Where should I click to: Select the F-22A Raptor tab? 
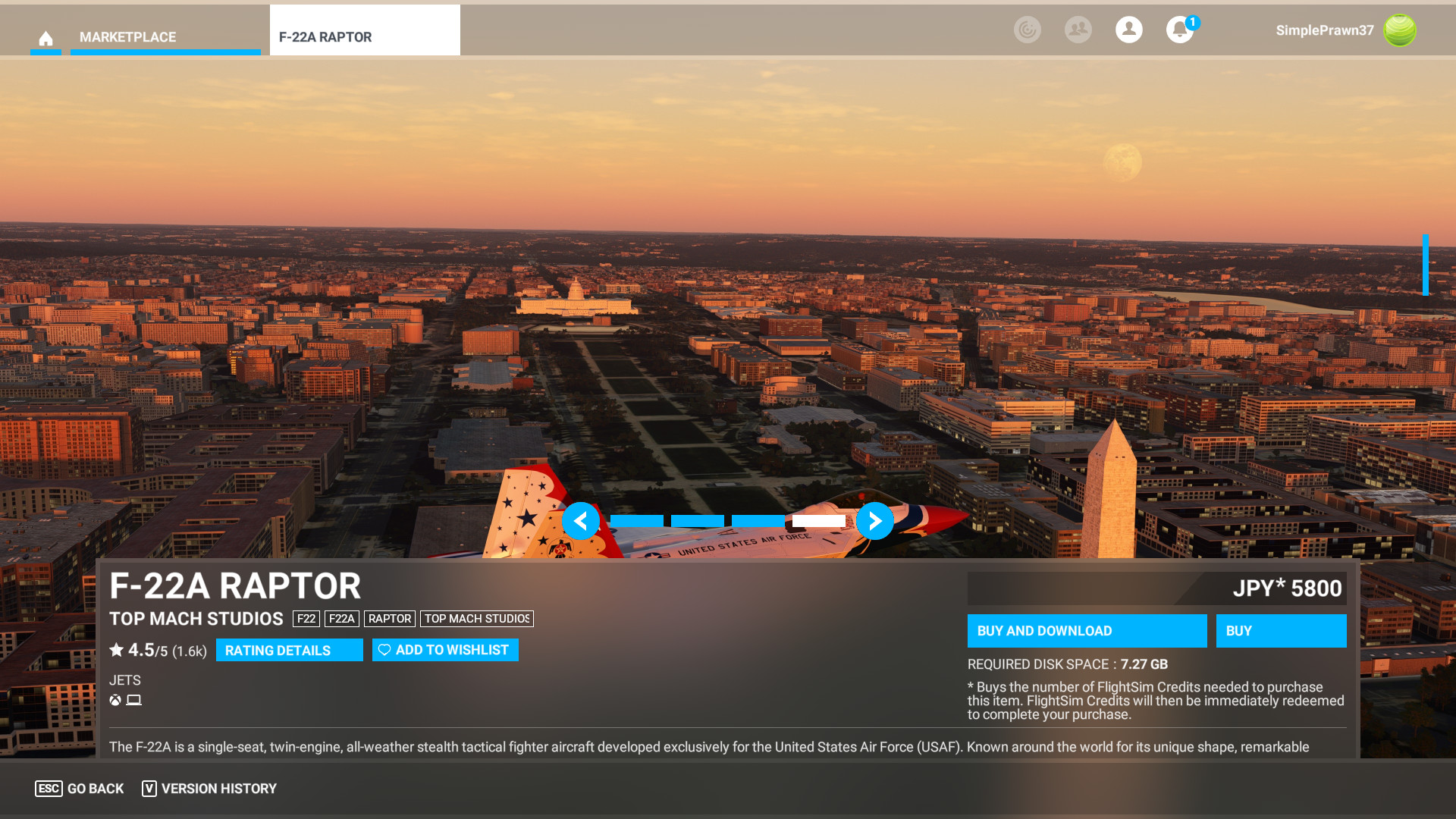coord(365,37)
